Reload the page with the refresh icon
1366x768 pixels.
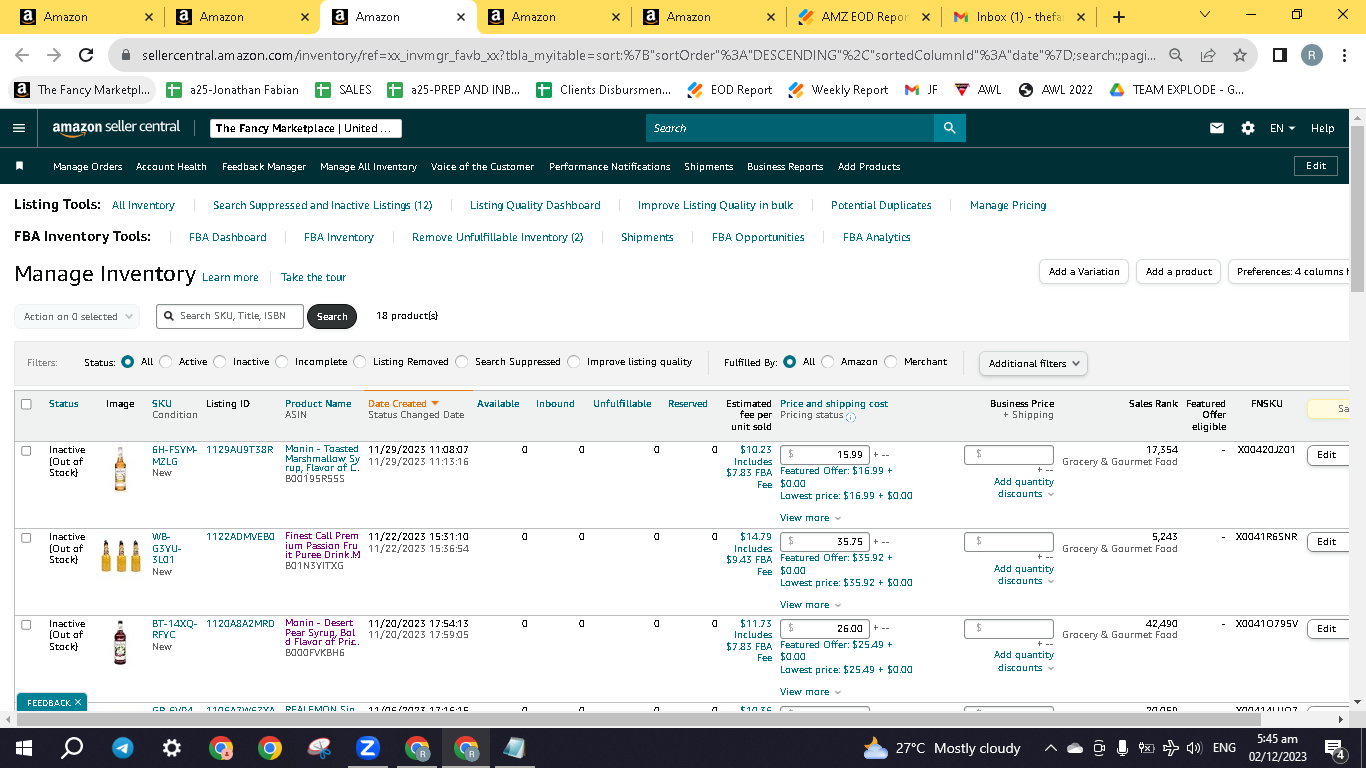pos(86,56)
